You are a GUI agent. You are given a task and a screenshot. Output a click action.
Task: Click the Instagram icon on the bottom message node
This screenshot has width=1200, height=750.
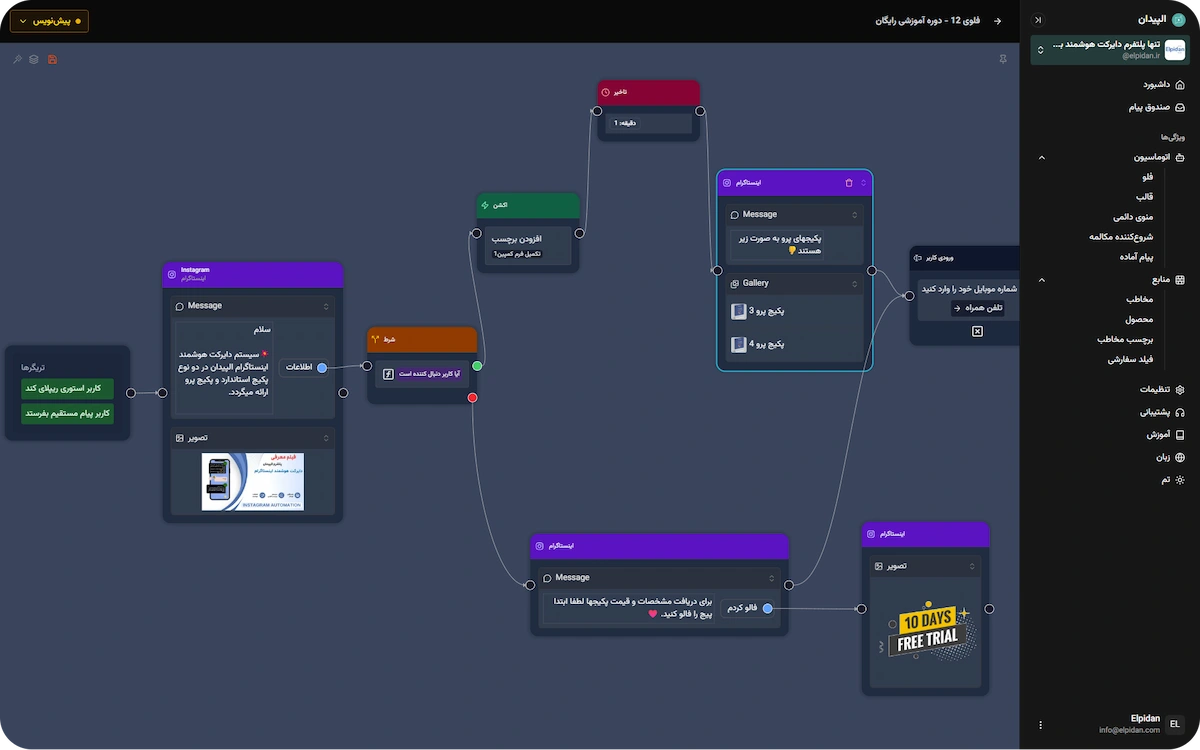click(540, 546)
